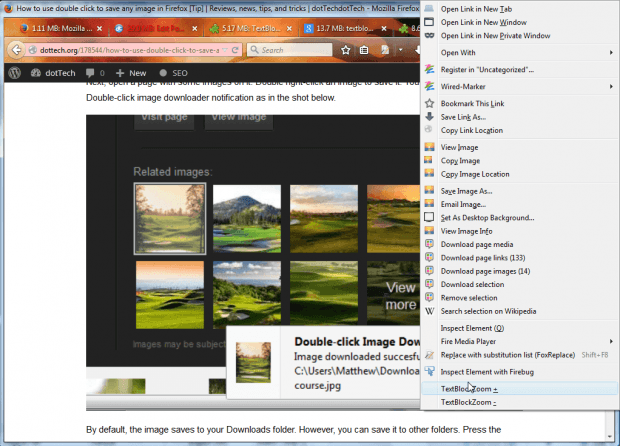Click the notification's small golf course thumbnail

click(x=253, y=363)
